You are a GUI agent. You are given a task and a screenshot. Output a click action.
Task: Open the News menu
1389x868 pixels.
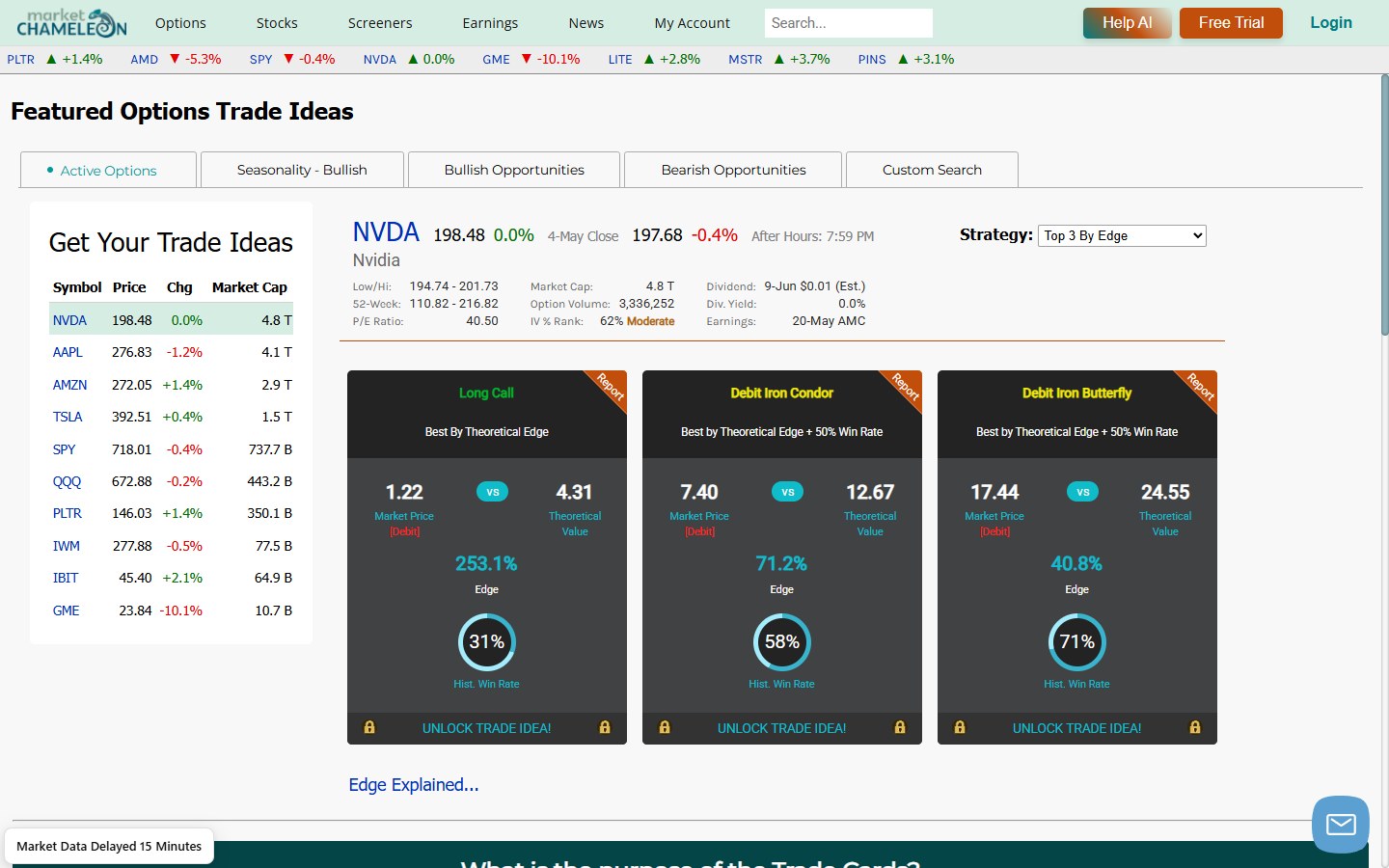[586, 23]
